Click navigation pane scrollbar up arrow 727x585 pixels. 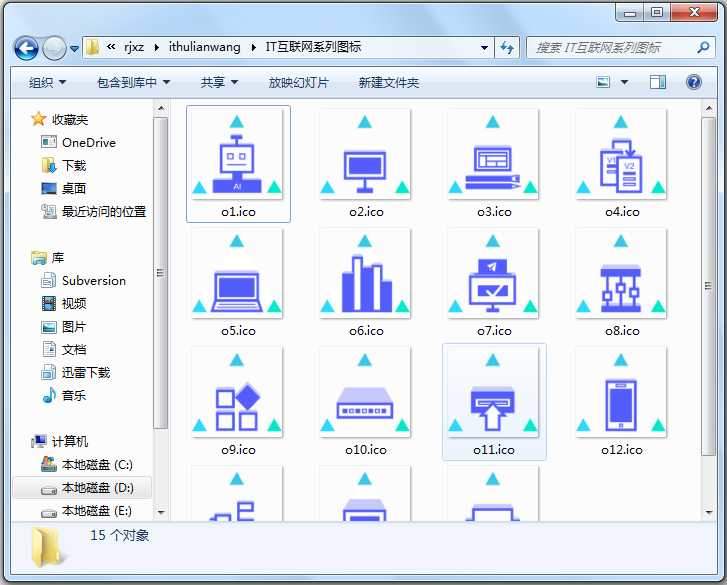click(x=160, y=108)
